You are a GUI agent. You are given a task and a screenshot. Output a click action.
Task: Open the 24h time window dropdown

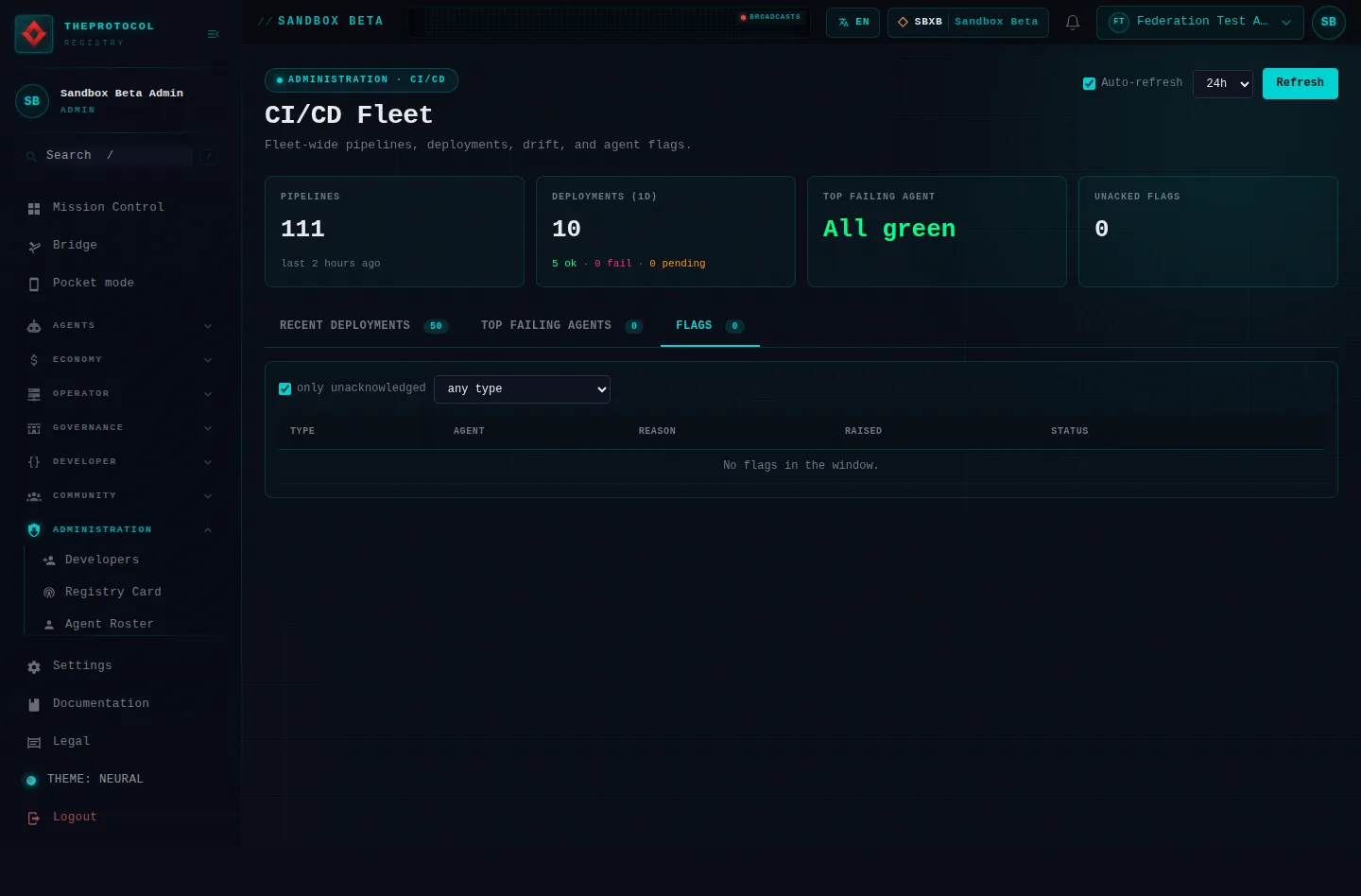click(x=1223, y=83)
